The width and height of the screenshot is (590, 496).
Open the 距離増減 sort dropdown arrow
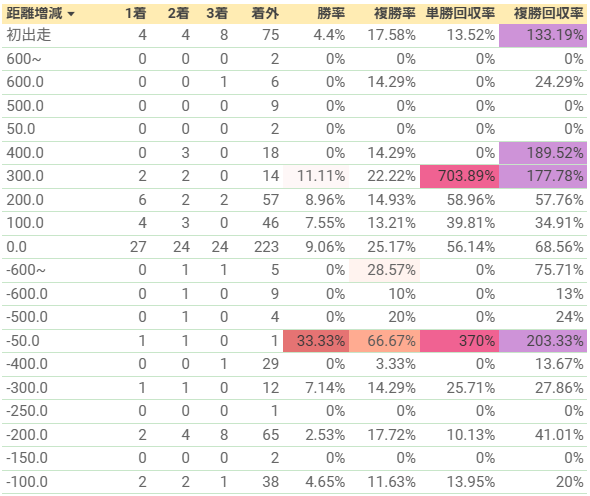coord(71,14)
